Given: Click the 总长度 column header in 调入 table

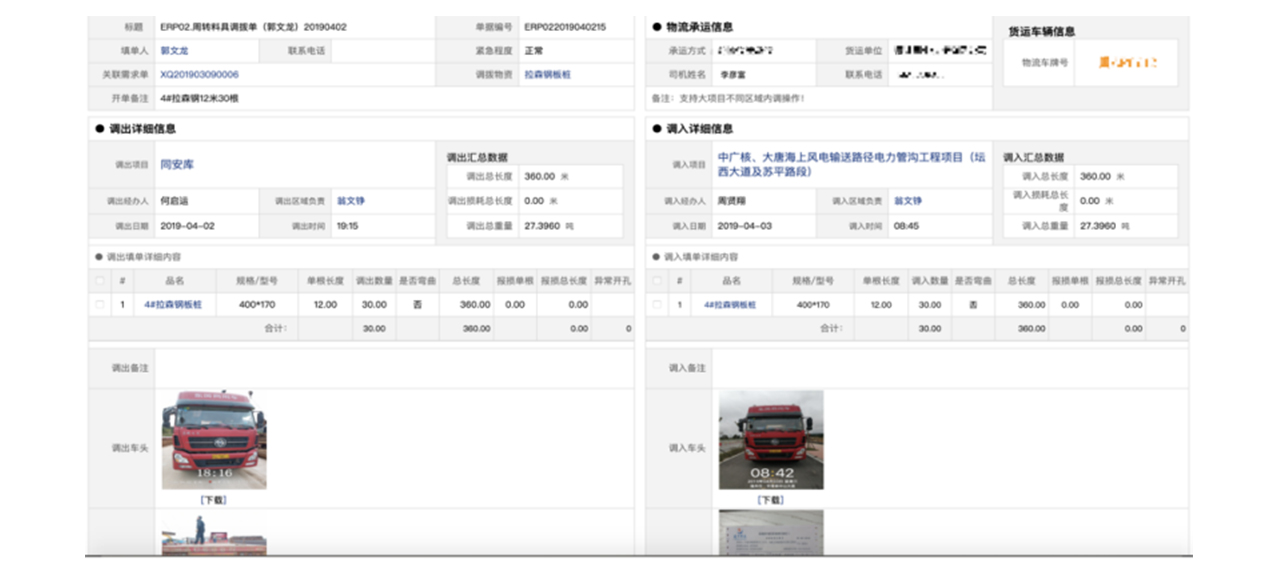Looking at the screenshot, I should [1021, 281].
